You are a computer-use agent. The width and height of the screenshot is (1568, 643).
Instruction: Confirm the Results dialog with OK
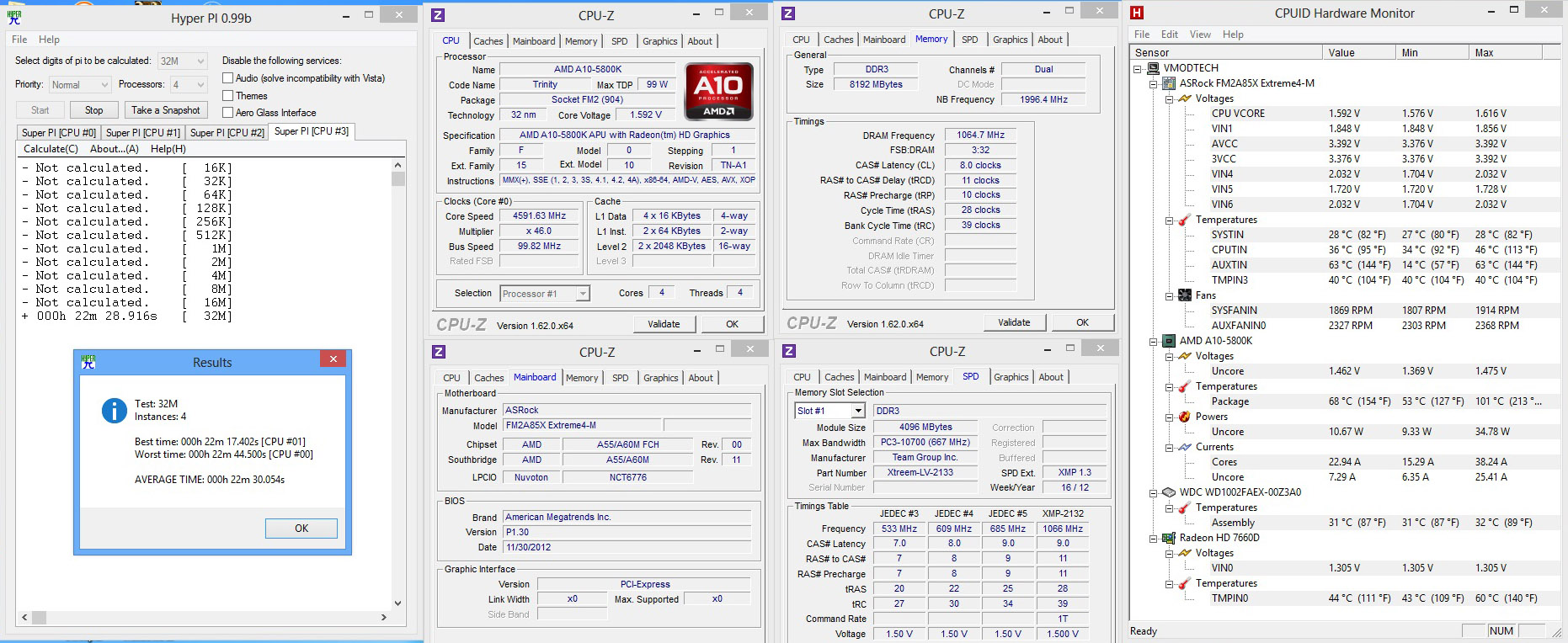pos(301,529)
